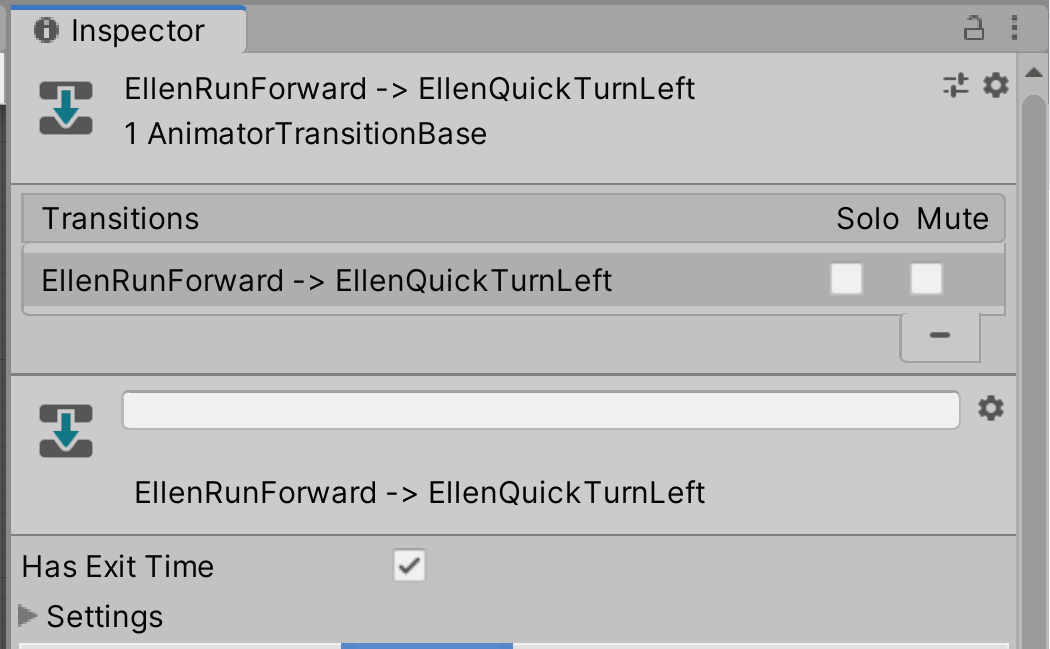Enable Mute for the EllenRunForward transition

[926, 280]
